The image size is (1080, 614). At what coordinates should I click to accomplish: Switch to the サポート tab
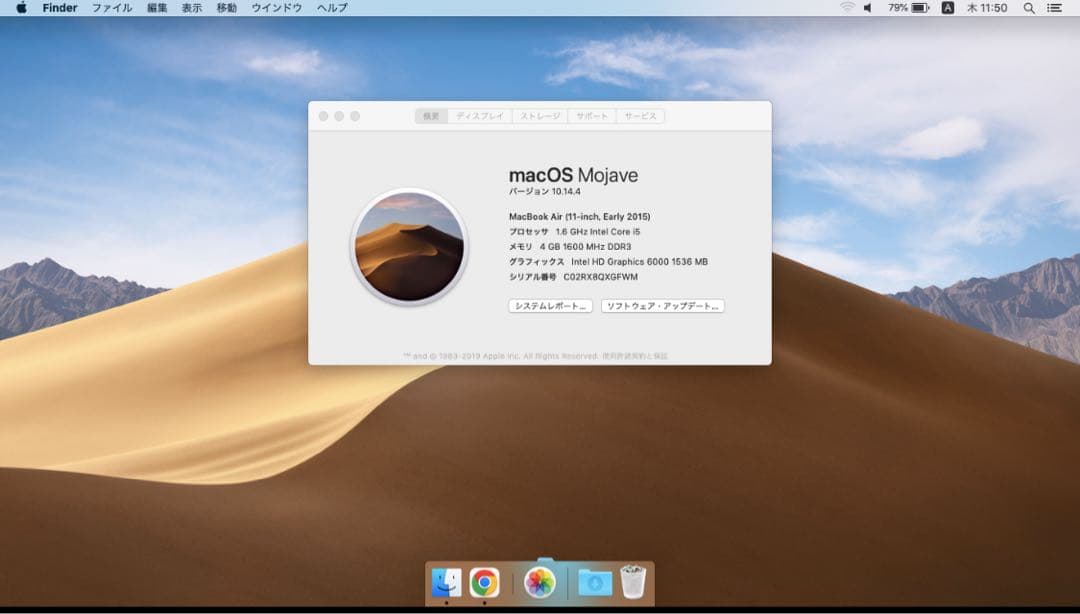(x=592, y=116)
